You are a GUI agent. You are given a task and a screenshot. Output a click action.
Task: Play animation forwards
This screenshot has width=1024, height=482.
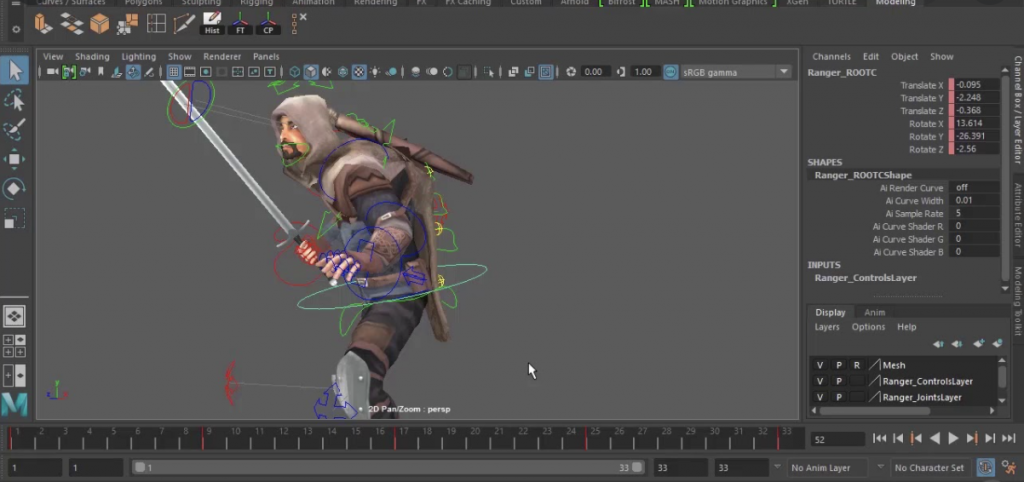point(953,438)
